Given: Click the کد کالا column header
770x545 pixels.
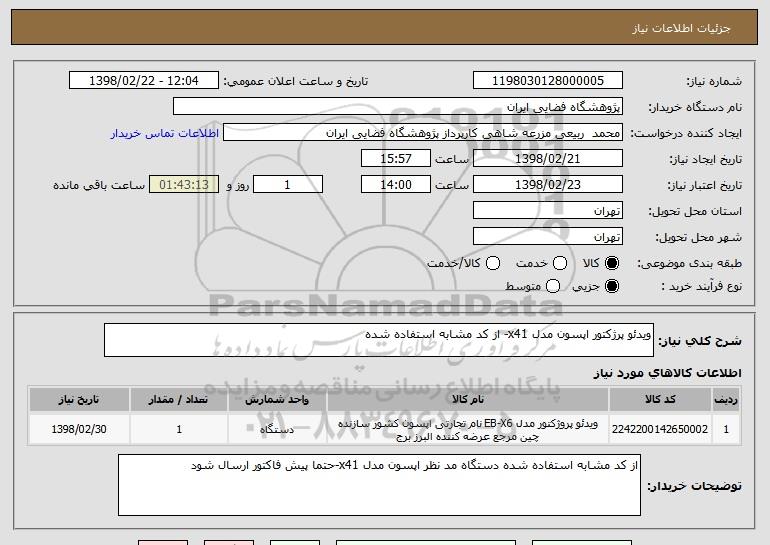Looking at the screenshot, I should click(660, 399).
